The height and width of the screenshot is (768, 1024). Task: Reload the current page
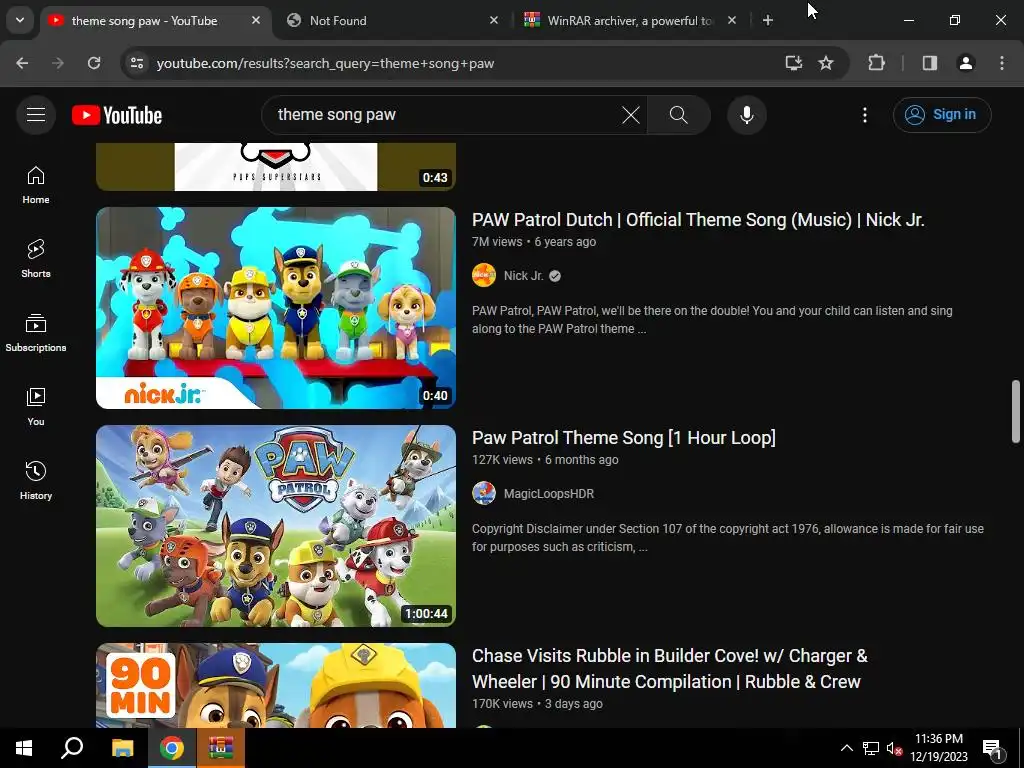coord(94,63)
